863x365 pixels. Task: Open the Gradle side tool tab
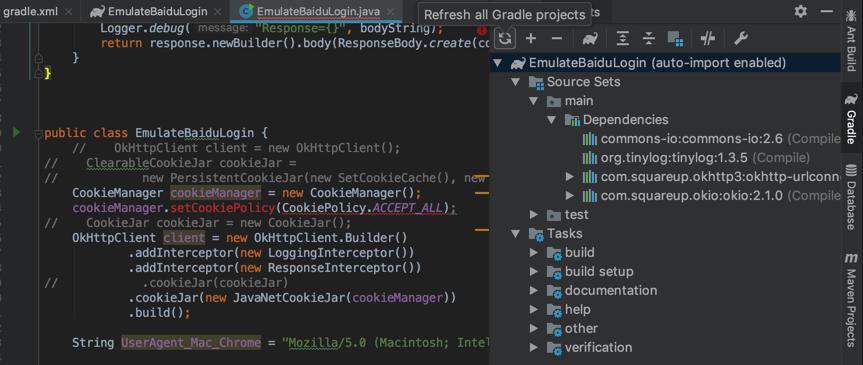(851, 118)
